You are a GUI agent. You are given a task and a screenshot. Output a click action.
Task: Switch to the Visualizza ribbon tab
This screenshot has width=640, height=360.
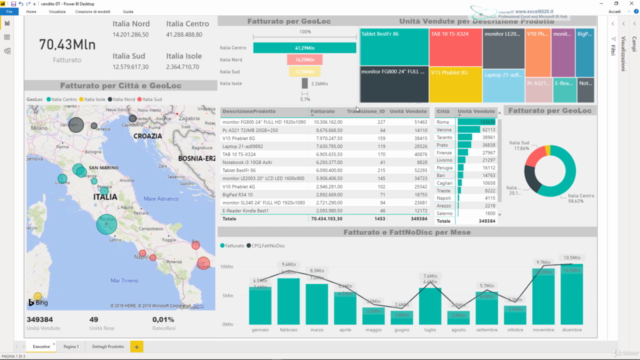click(57, 11)
